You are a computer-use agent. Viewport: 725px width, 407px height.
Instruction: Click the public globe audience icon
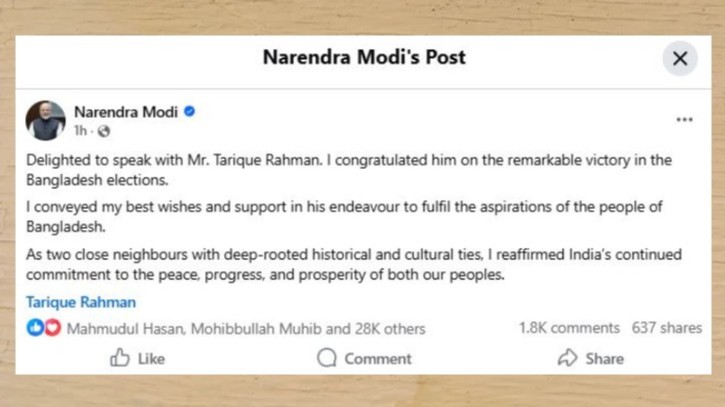[104, 131]
